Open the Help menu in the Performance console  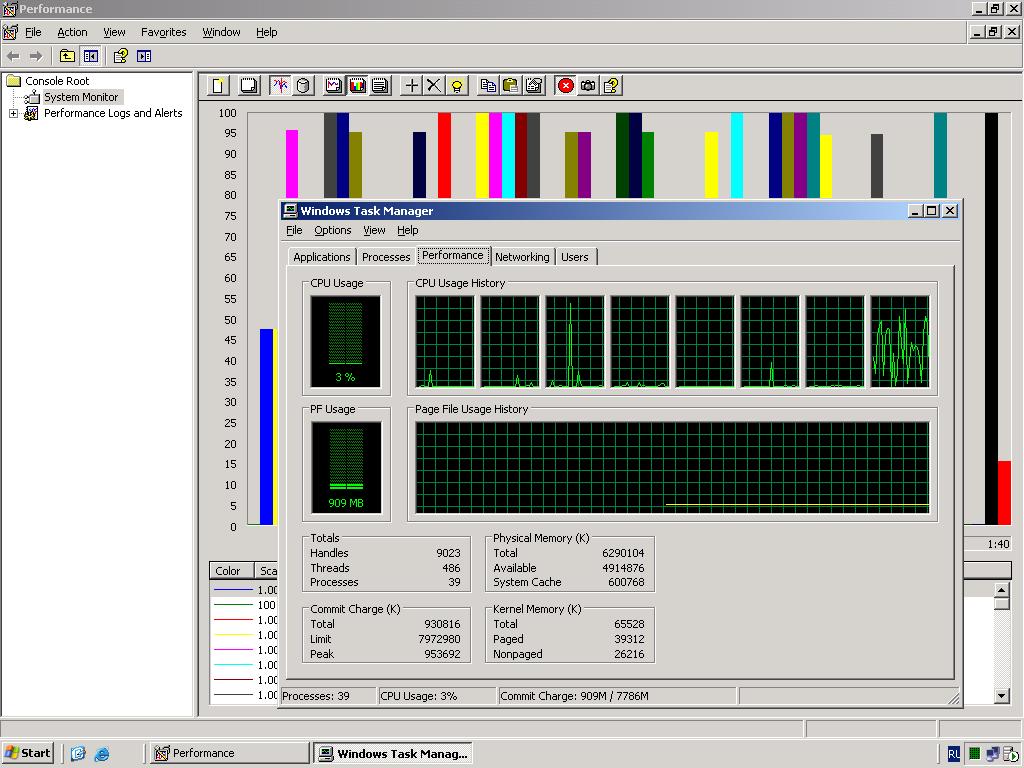(x=266, y=32)
